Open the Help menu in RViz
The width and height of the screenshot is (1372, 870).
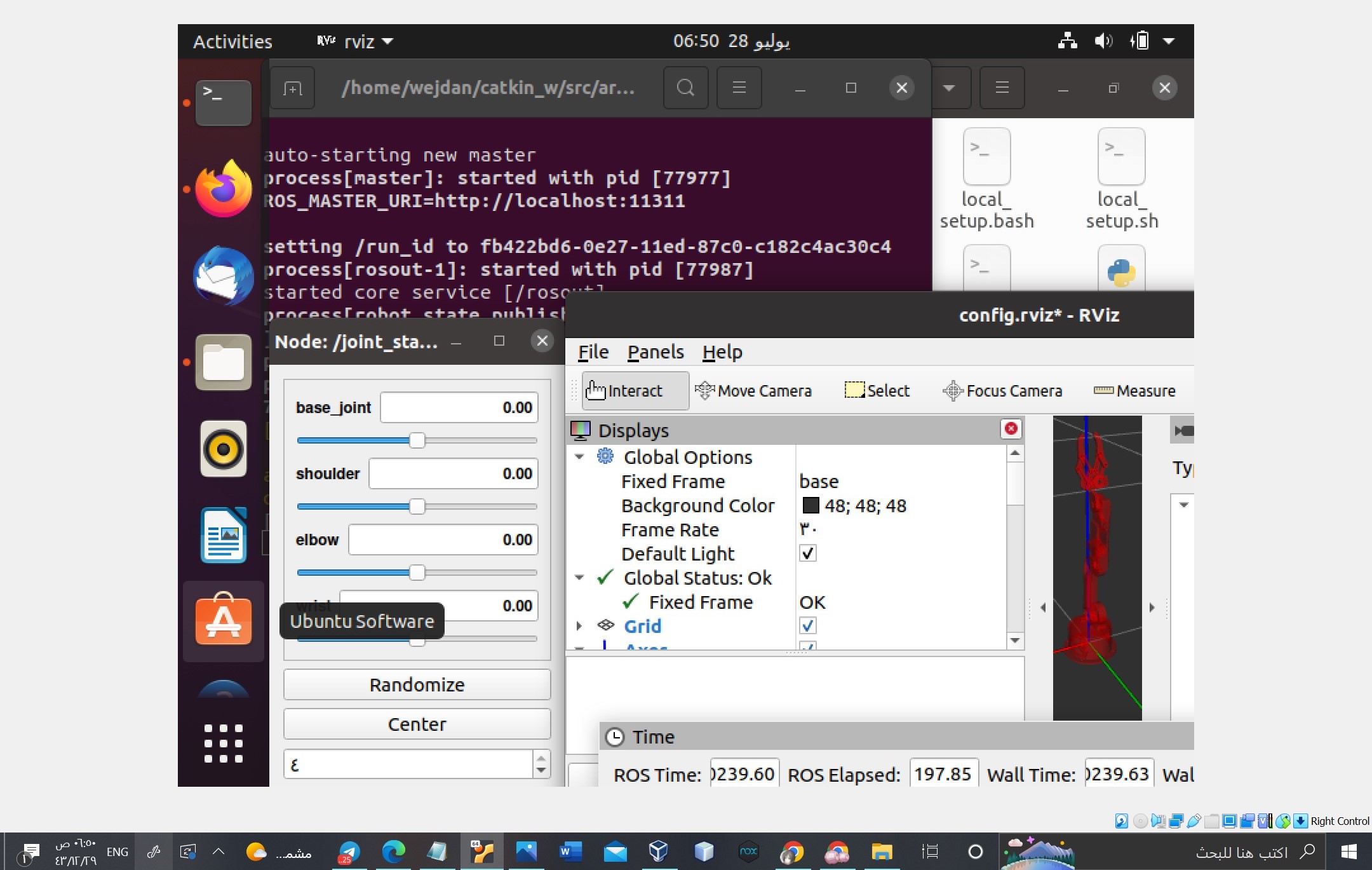coord(722,351)
